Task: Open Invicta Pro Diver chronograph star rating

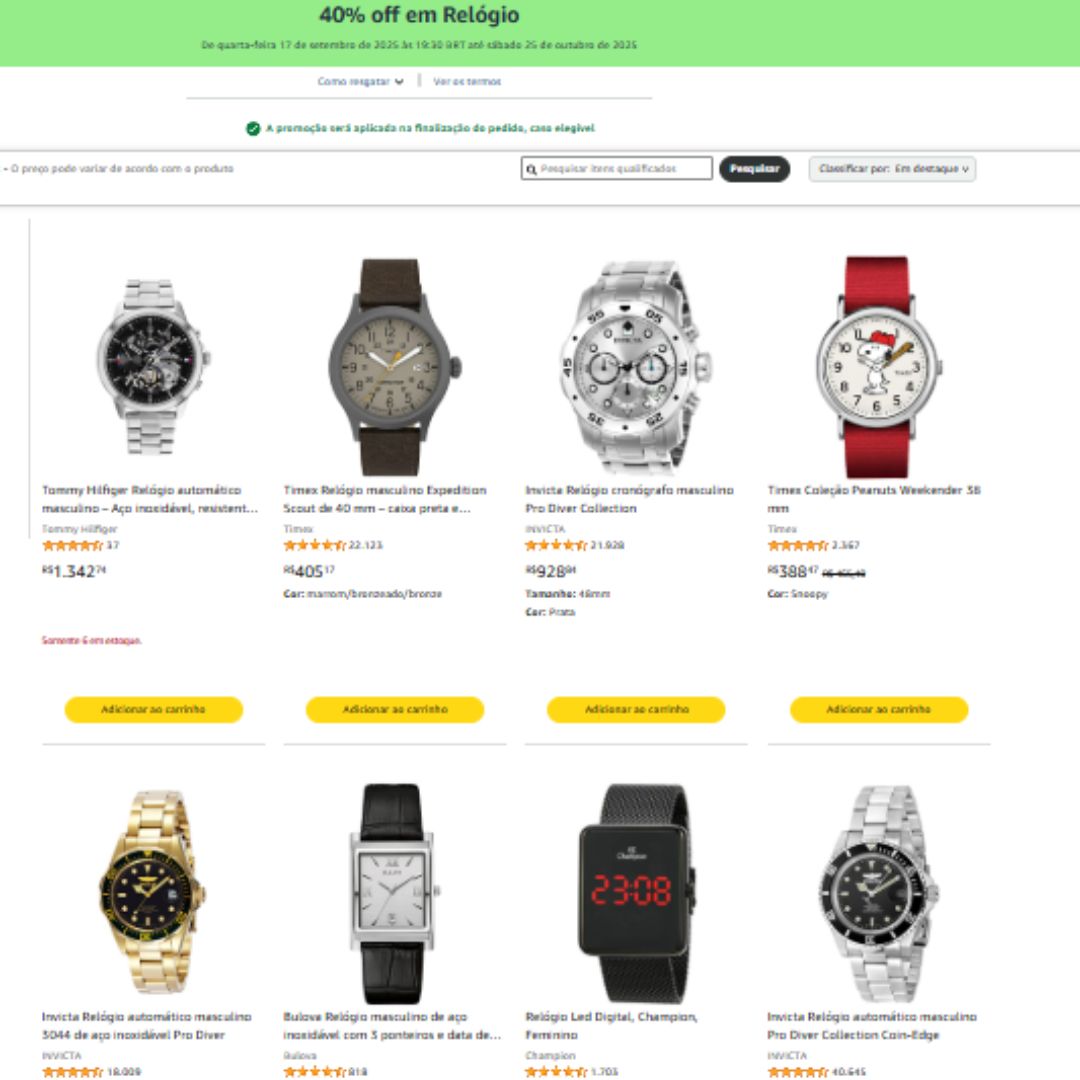Action: (555, 546)
